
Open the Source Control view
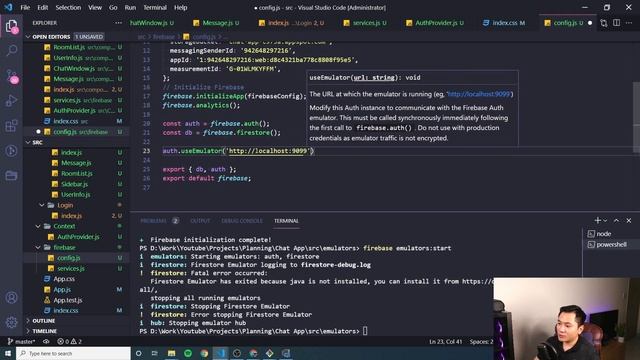click(11, 76)
